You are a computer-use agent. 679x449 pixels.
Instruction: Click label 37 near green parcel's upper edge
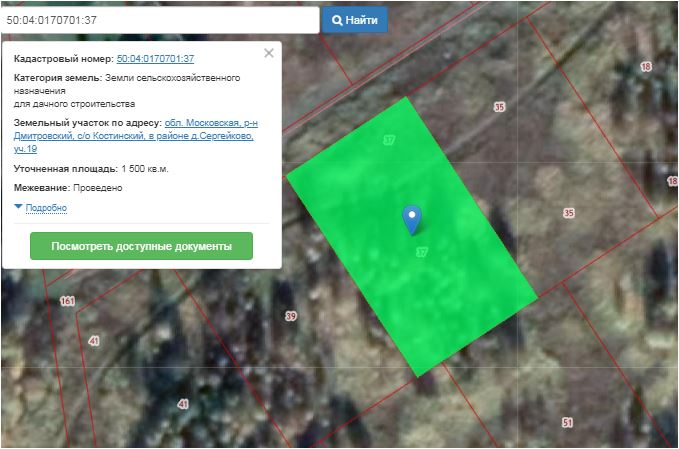389,140
